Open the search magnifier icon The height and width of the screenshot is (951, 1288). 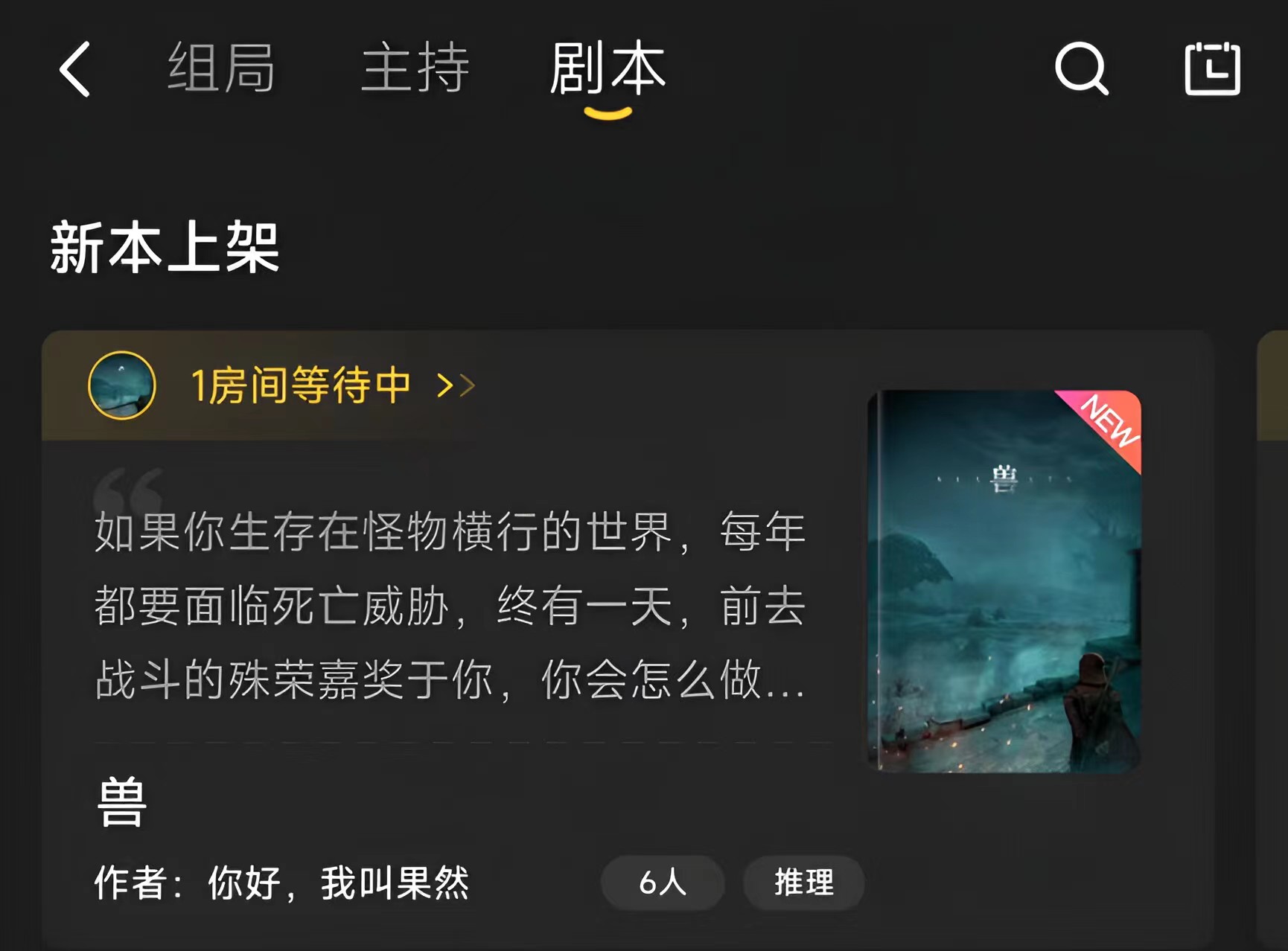(1082, 68)
